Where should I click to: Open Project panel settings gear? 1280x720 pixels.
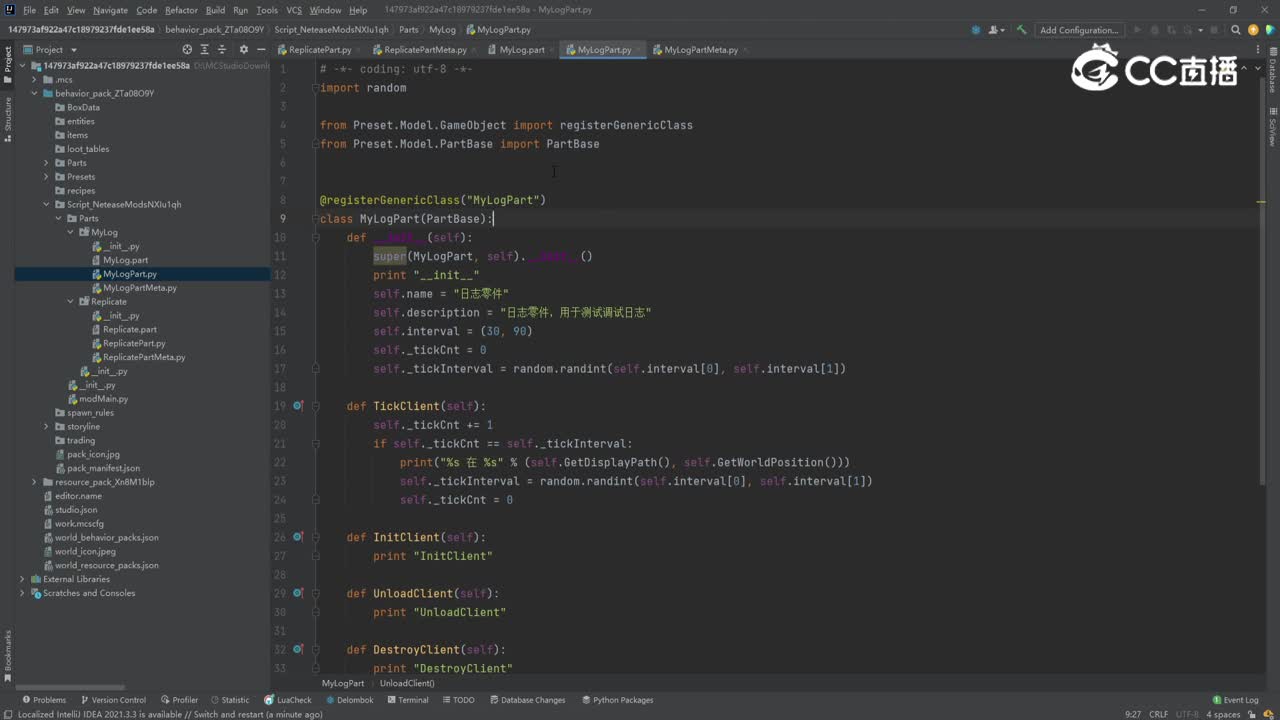click(x=243, y=49)
